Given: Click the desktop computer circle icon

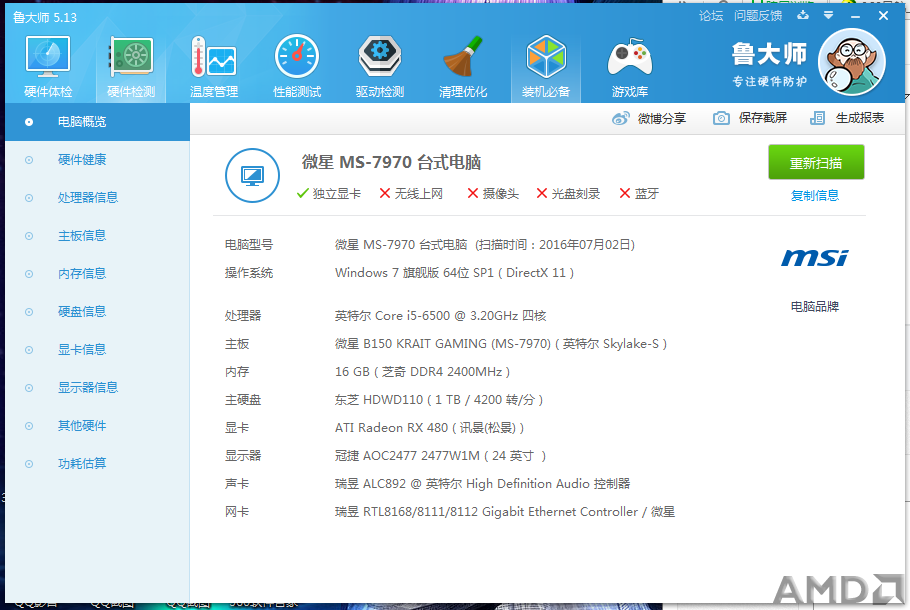Looking at the screenshot, I should (252, 175).
